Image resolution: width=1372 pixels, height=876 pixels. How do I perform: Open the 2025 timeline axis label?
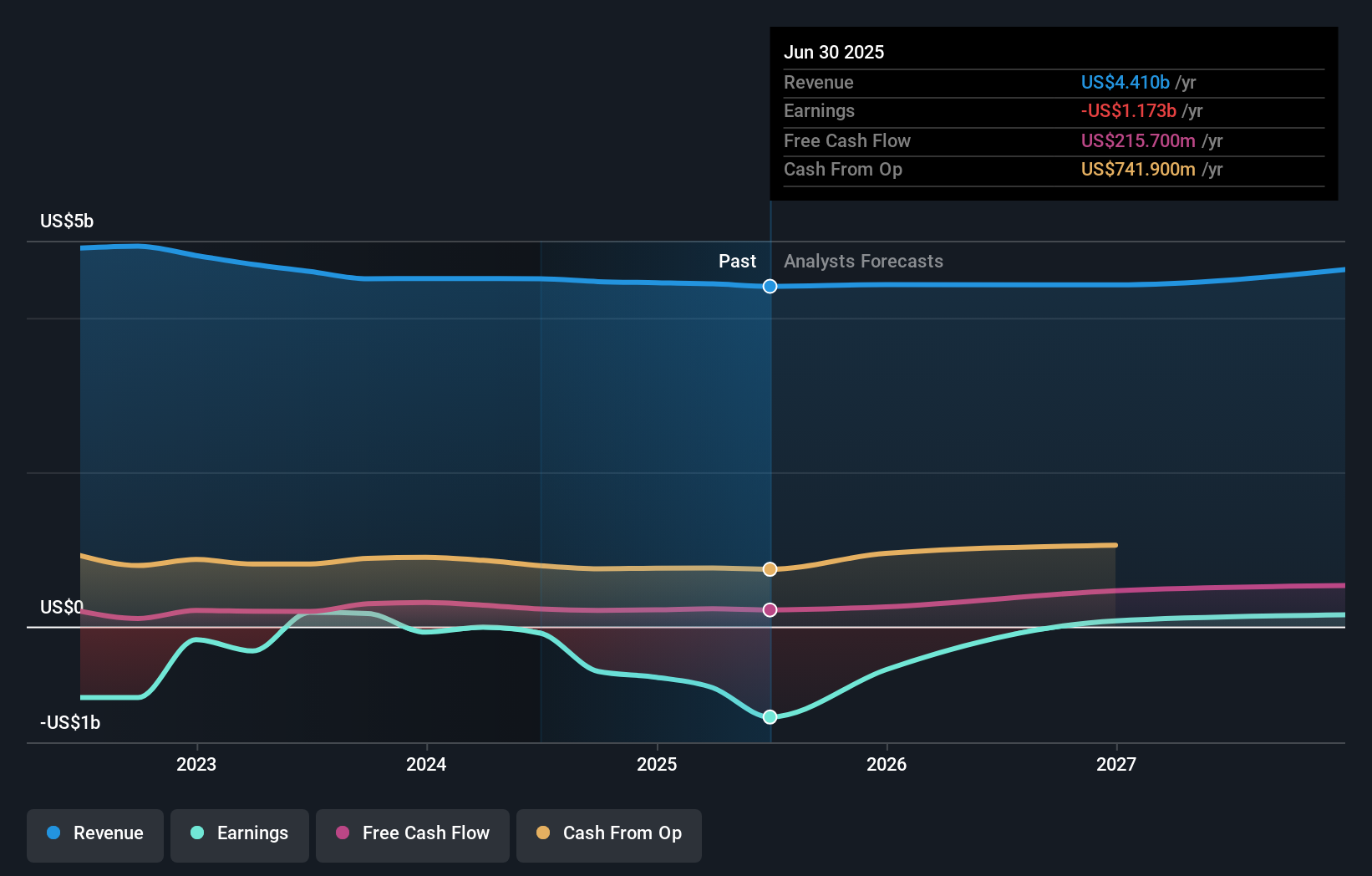(x=658, y=763)
